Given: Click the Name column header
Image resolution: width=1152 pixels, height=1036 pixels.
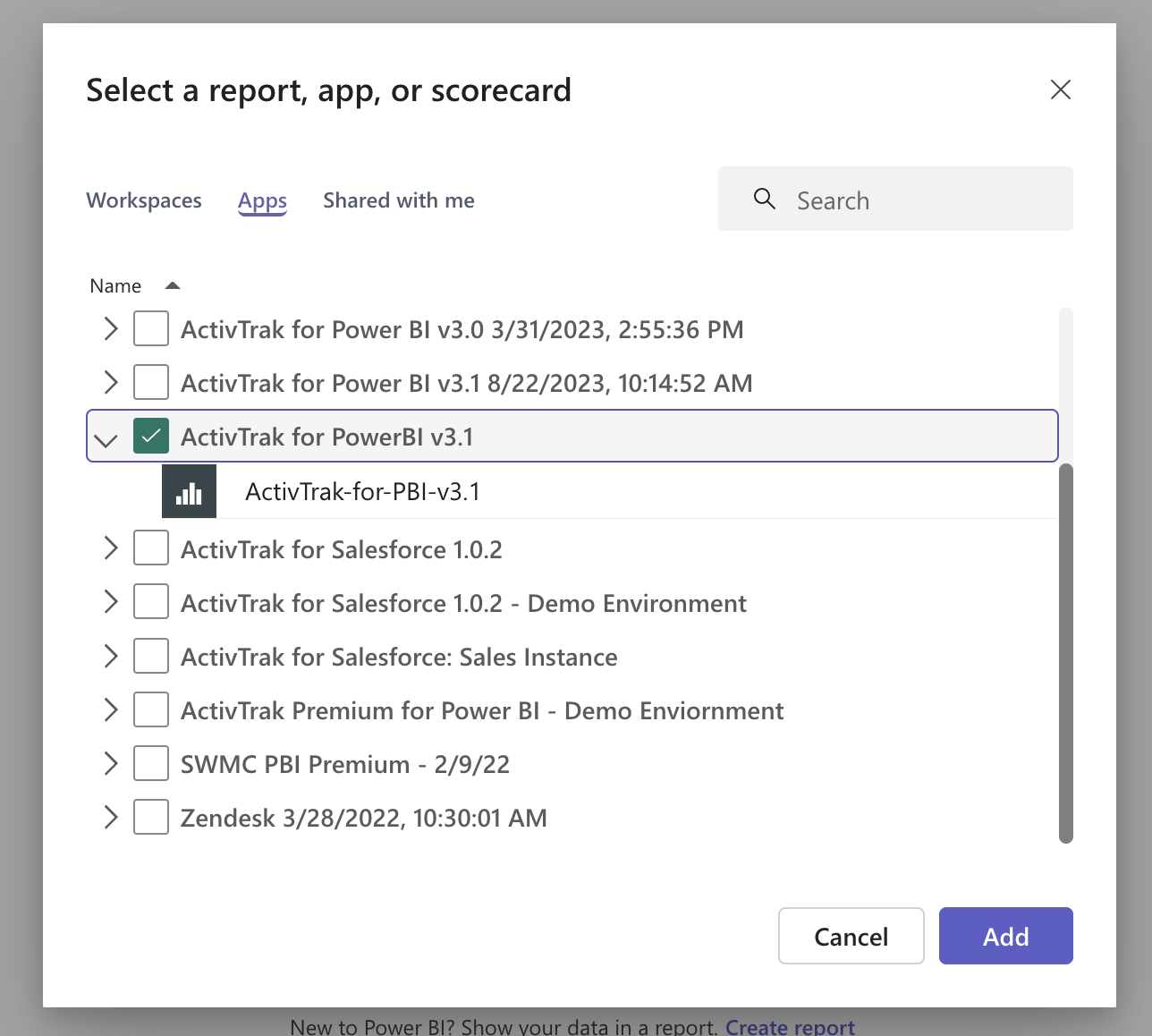Looking at the screenshot, I should click(115, 285).
